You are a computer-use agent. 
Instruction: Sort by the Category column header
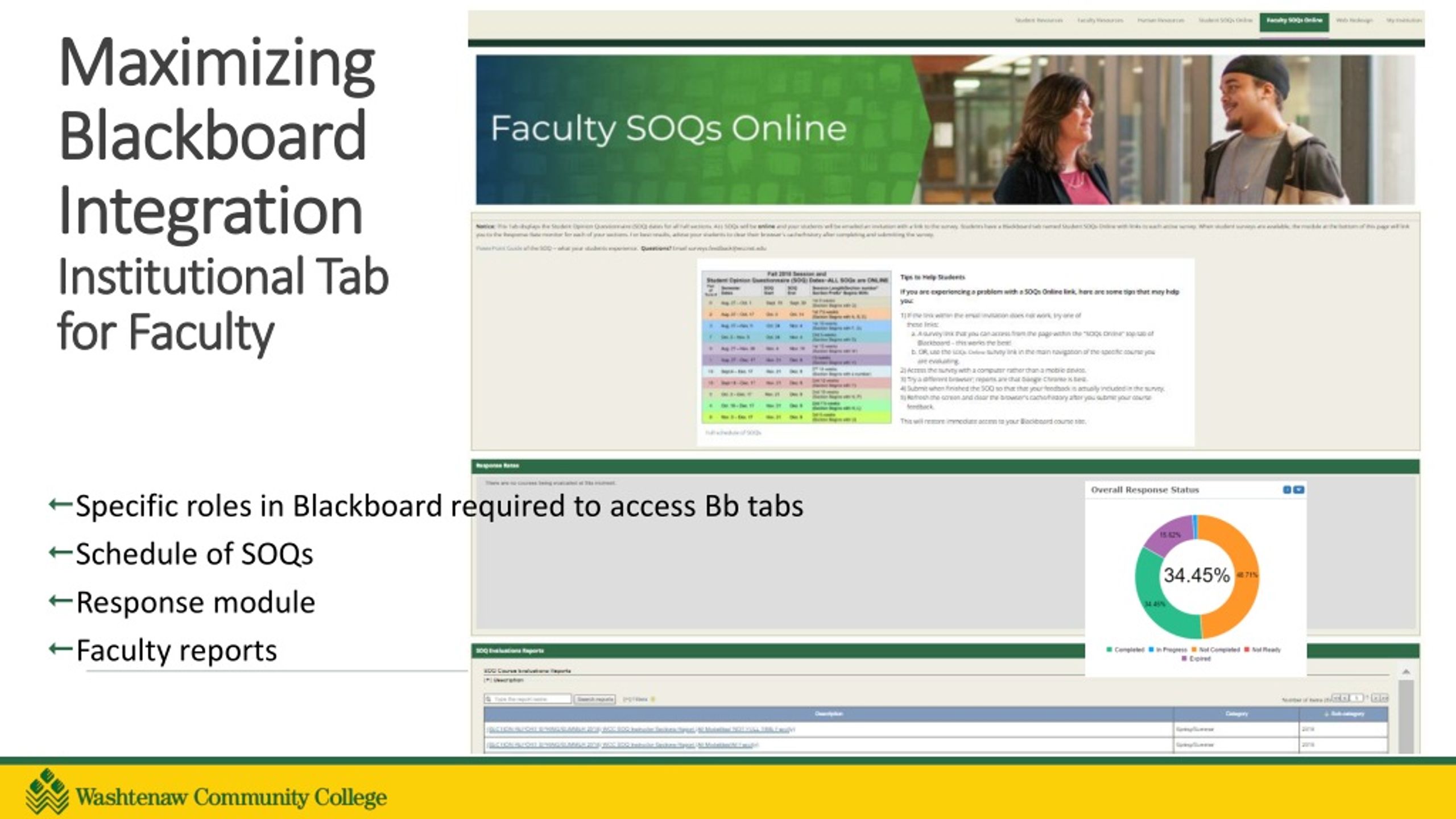(1236, 714)
